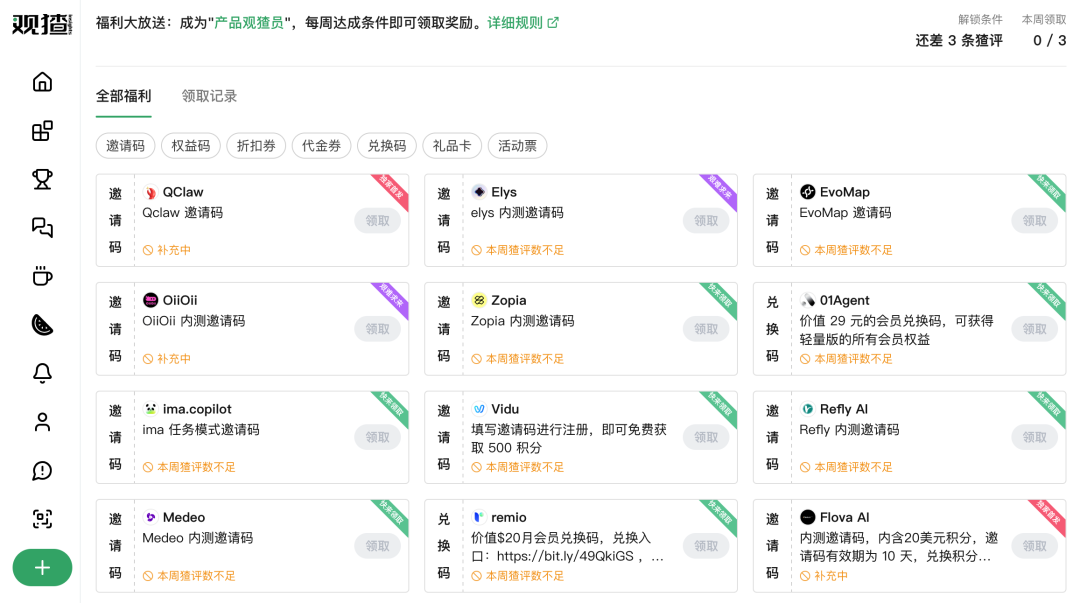Click the Vidu card 500 积分 description

tap(569, 438)
